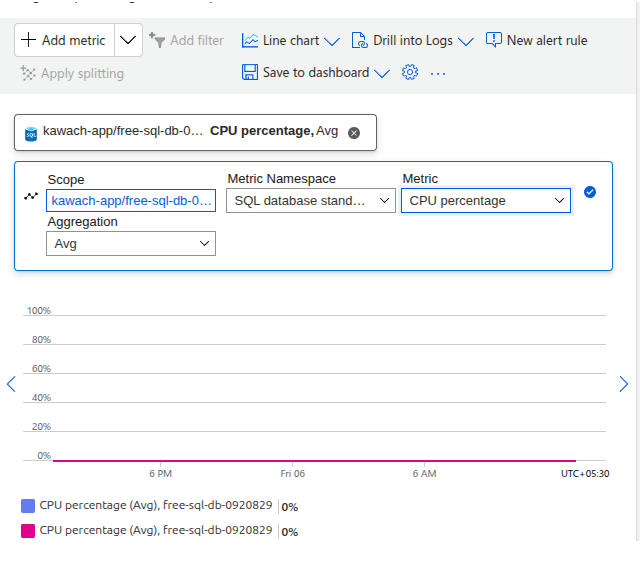Screen dimensions: 640x564
Task: Click the SQL database icon in metric pill
Action: click(31, 134)
